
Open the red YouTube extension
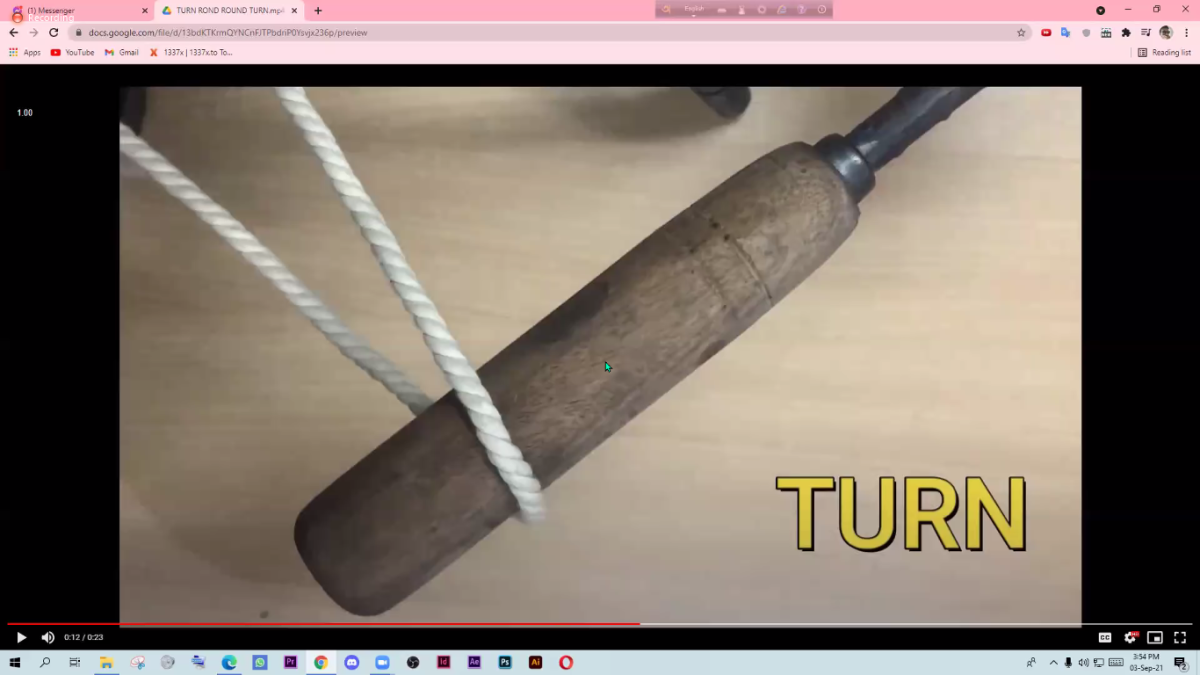(1046, 32)
